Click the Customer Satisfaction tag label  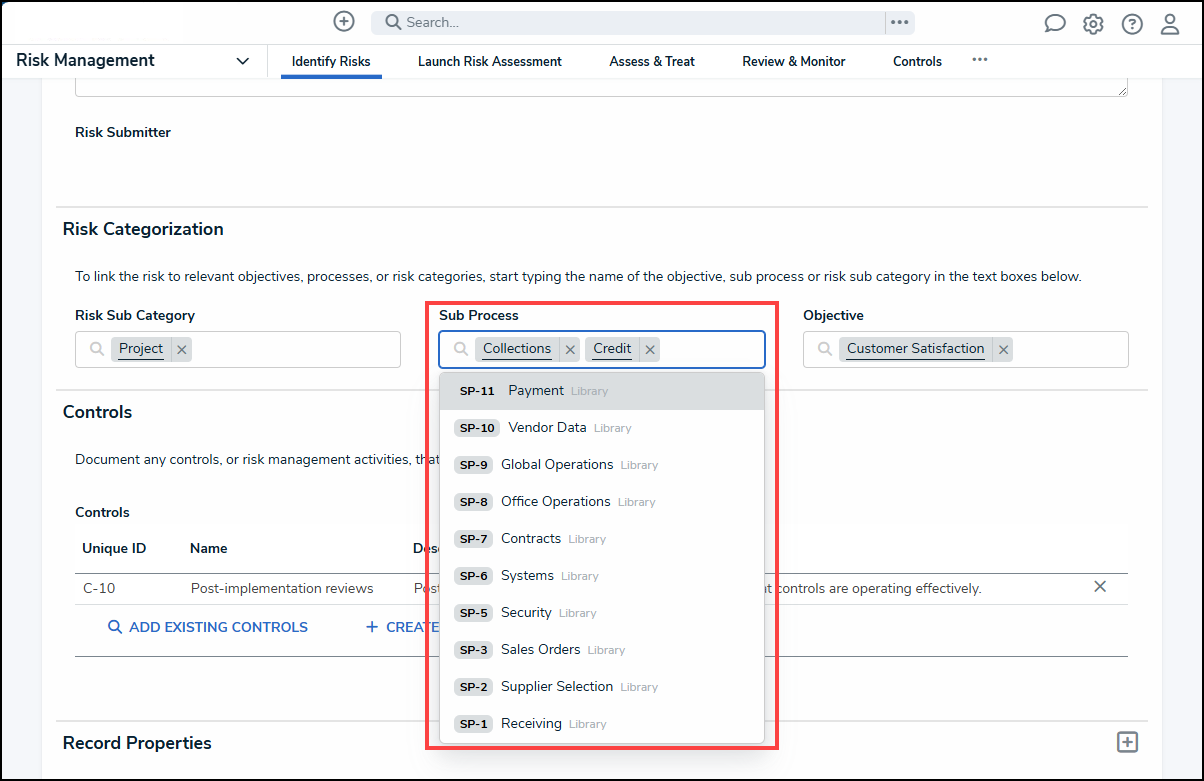(916, 349)
